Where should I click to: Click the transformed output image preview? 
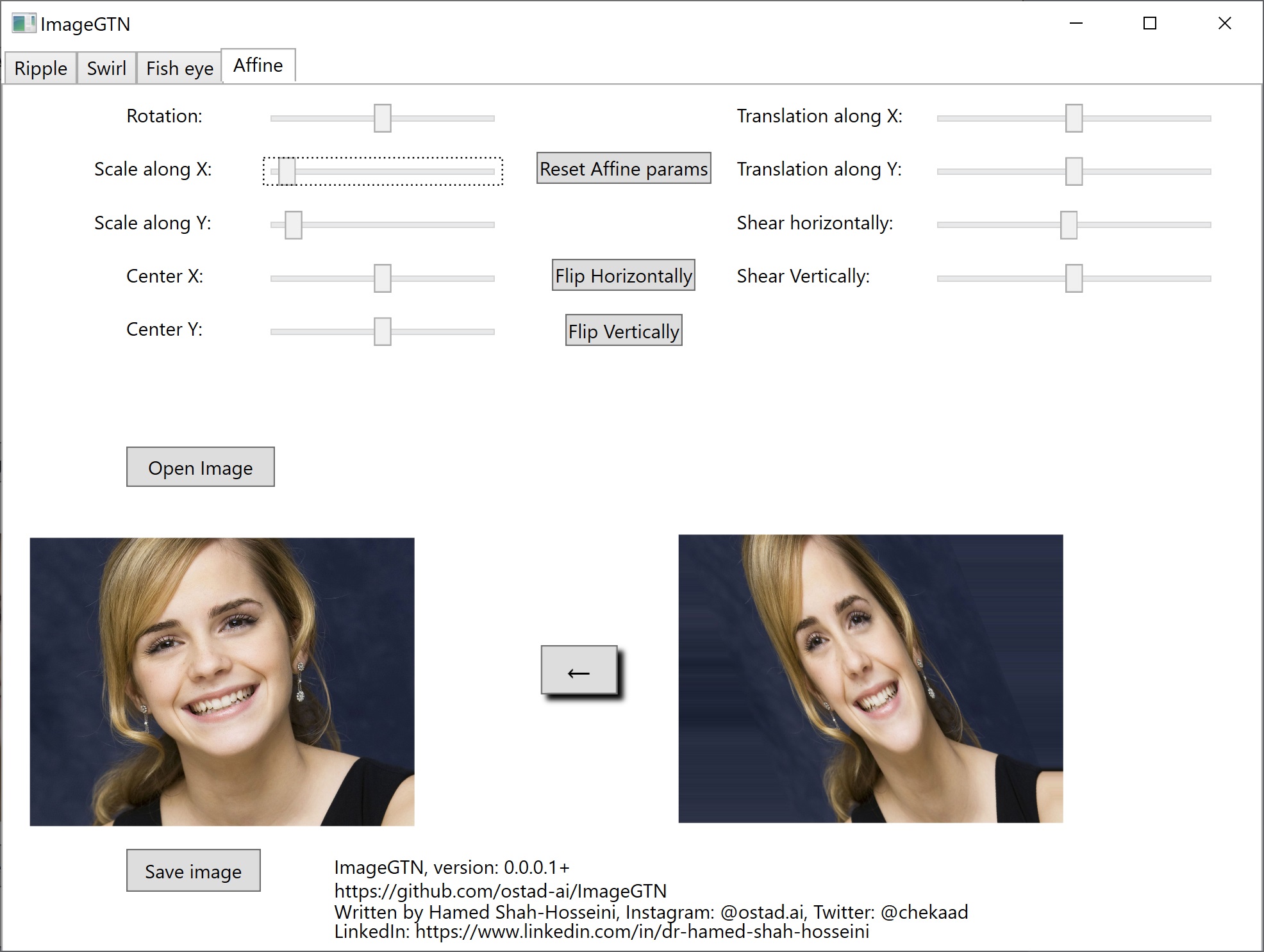[x=870, y=678]
